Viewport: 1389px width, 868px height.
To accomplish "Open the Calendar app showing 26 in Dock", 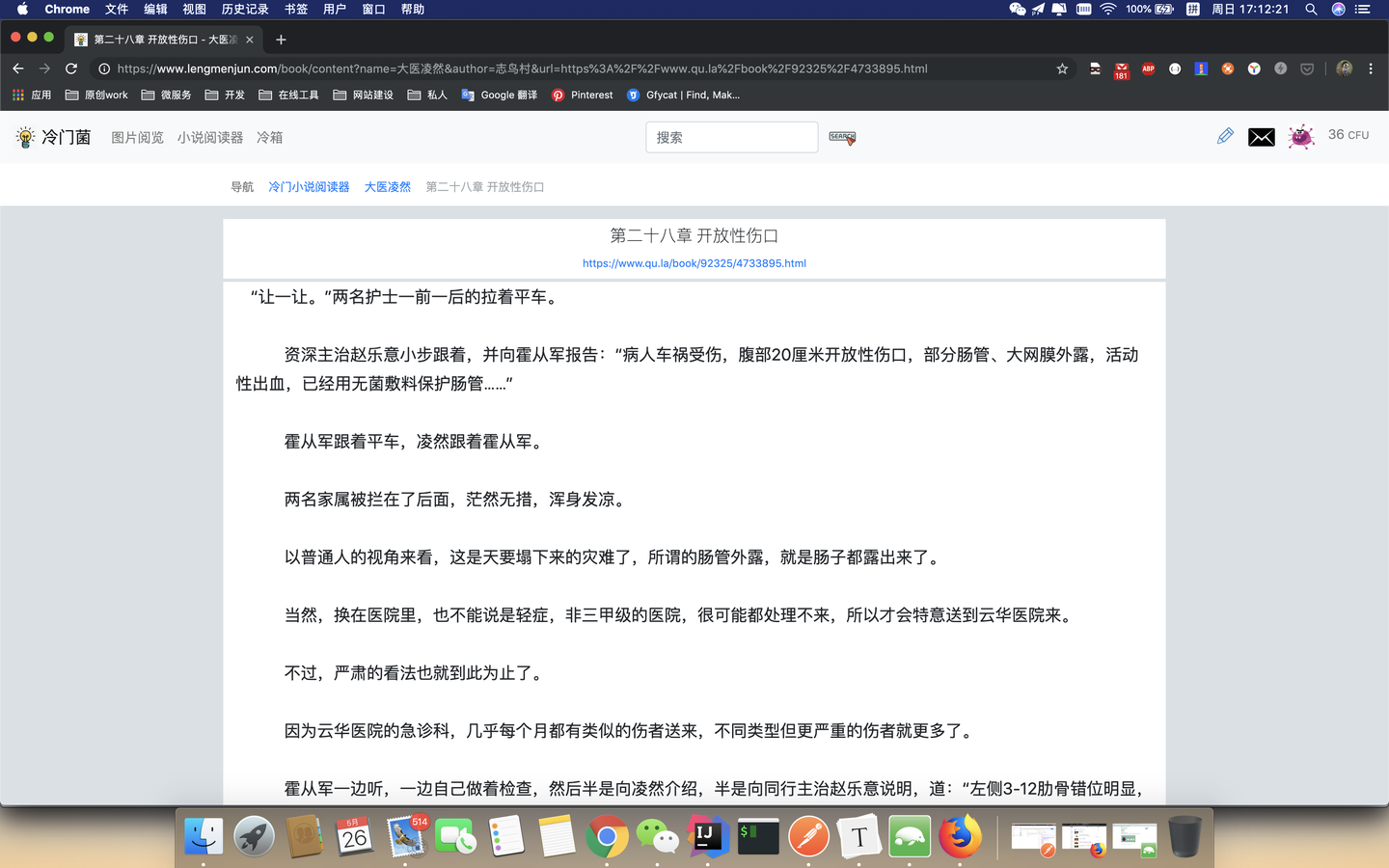I will click(354, 836).
